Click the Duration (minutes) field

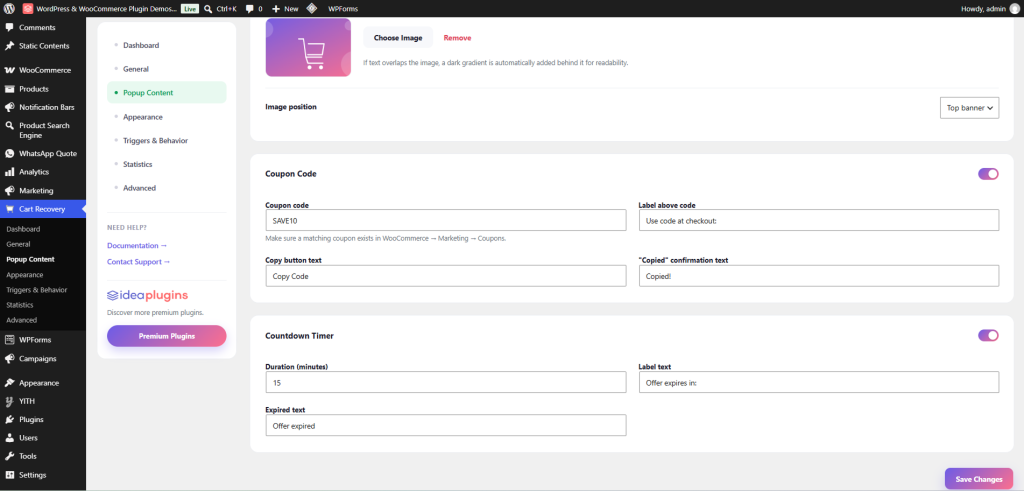coord(446,382)
